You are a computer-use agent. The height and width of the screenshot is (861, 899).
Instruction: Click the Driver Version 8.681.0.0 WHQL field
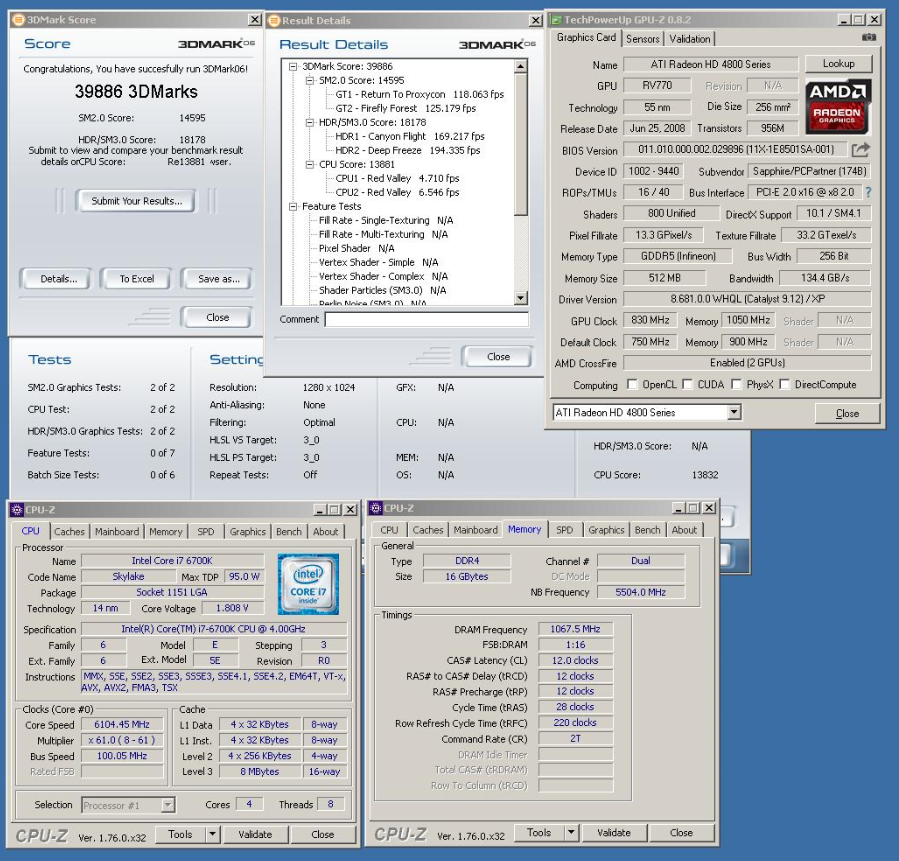pos(747,299)
